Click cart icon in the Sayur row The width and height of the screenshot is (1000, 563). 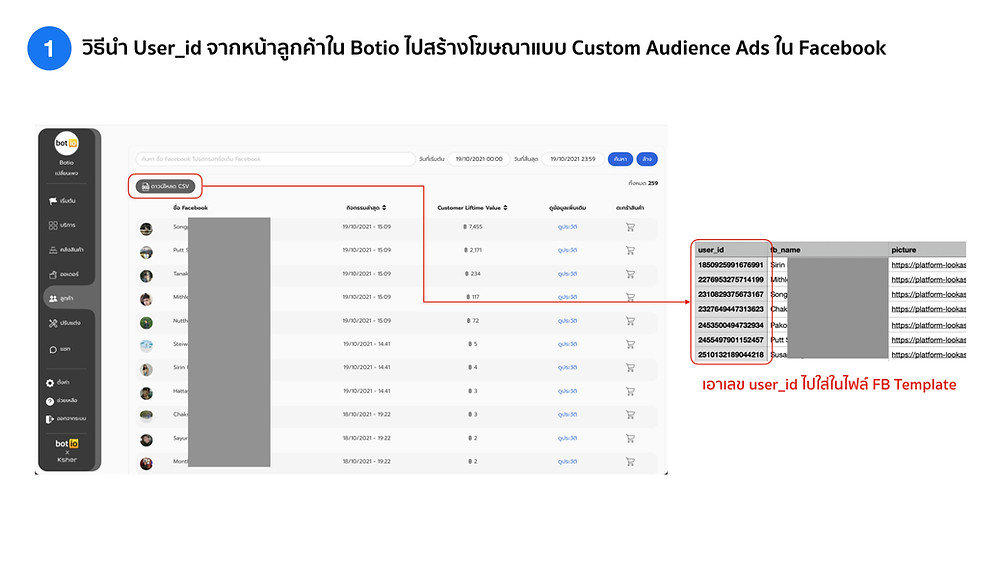[630, 439]
